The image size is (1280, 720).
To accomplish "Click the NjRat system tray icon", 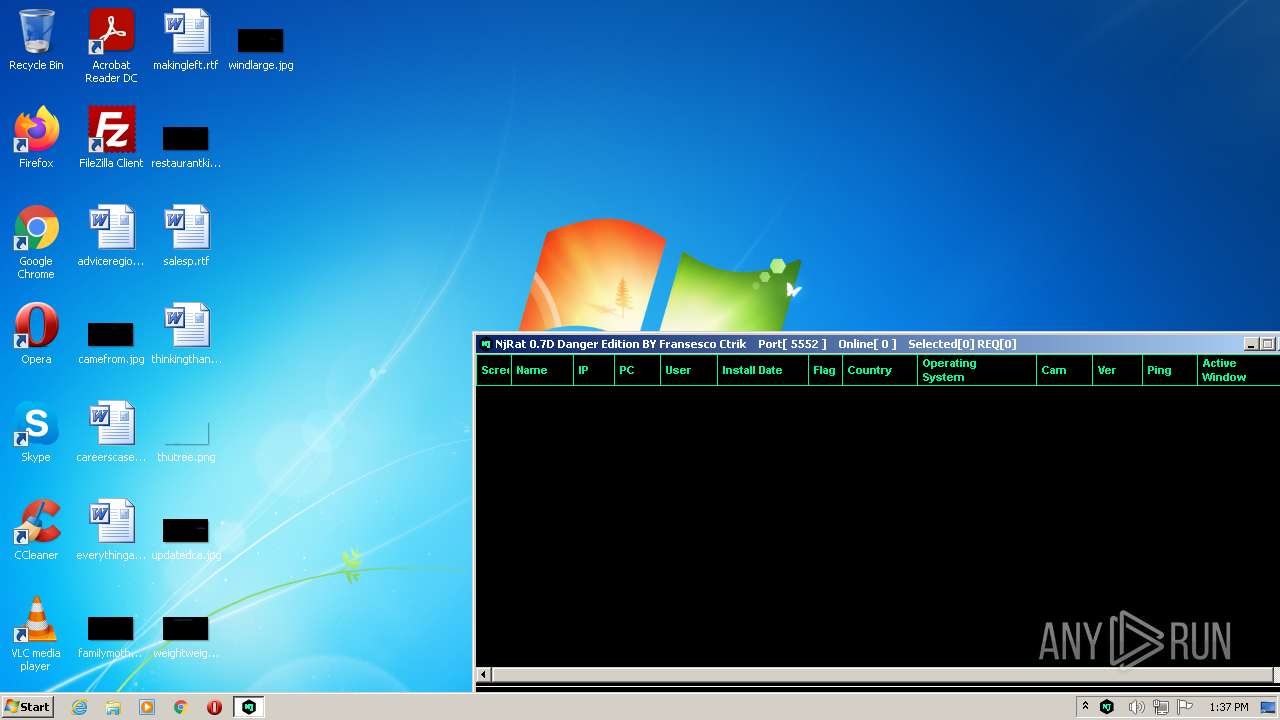I will pos(1107,707).
